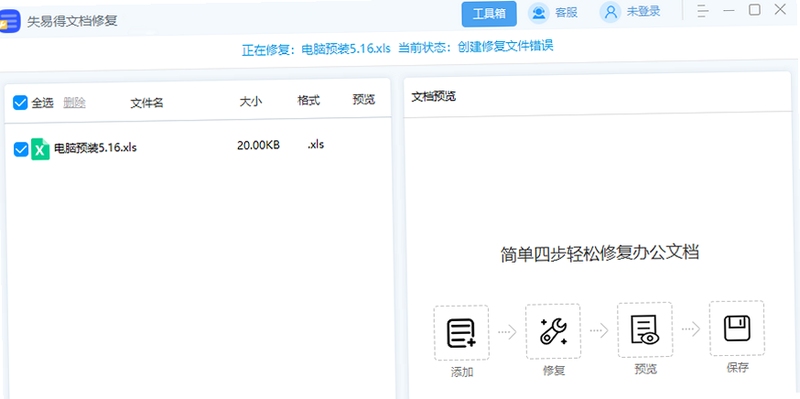Minimize the window
Screen dimensions: 800x399
coord(729,11)
